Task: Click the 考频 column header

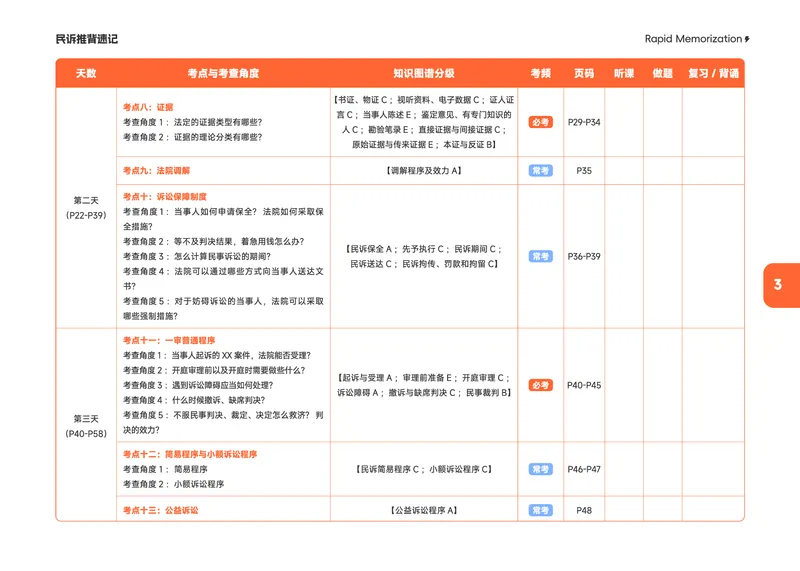Action: [x=540, y=73]
